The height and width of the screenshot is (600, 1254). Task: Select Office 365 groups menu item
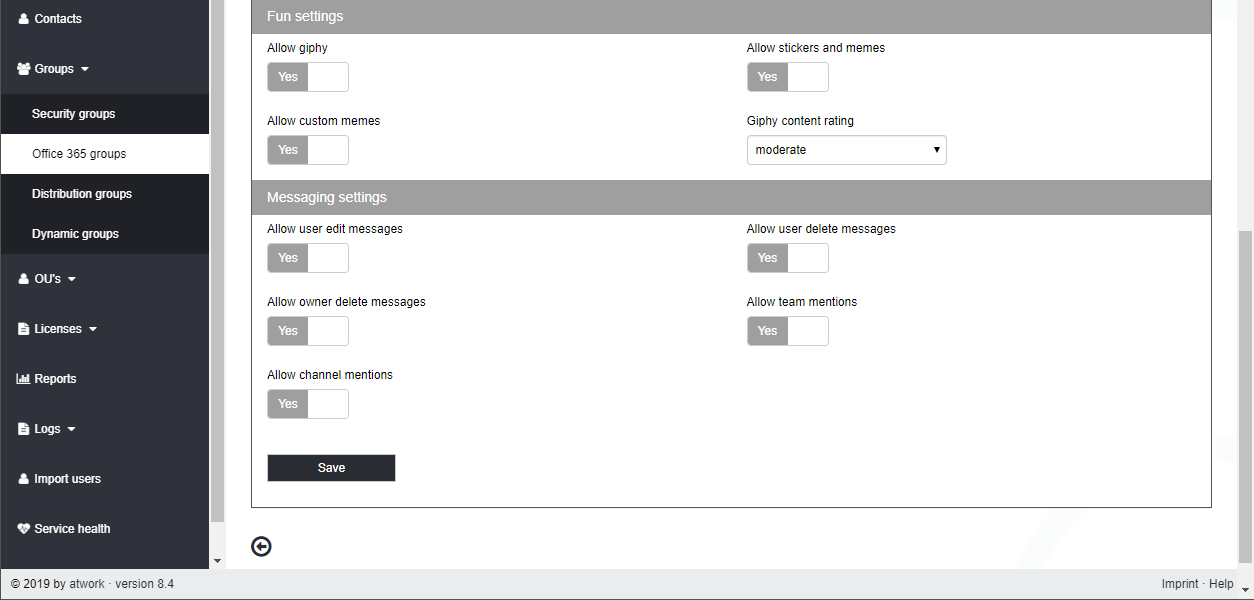[104, 154]
